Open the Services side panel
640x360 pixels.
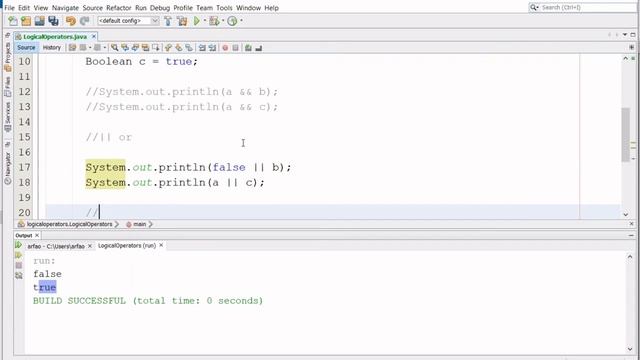pos(7,117)
